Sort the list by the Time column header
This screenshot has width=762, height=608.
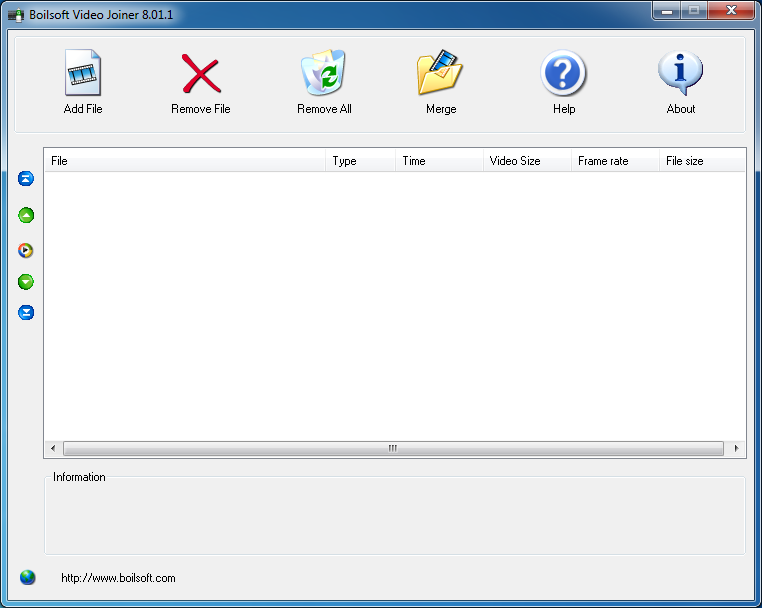click(x=439, y=161)
